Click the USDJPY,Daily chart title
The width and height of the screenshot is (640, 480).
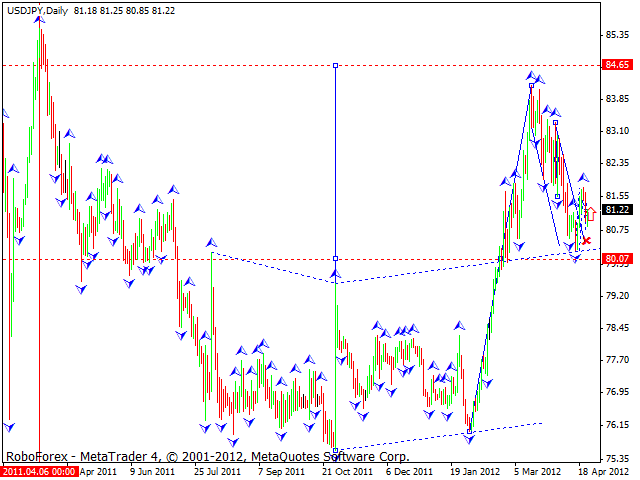38,11
